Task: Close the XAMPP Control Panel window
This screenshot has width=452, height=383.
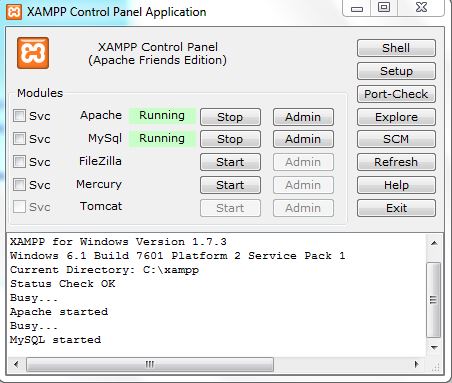Action: (421, 7)
